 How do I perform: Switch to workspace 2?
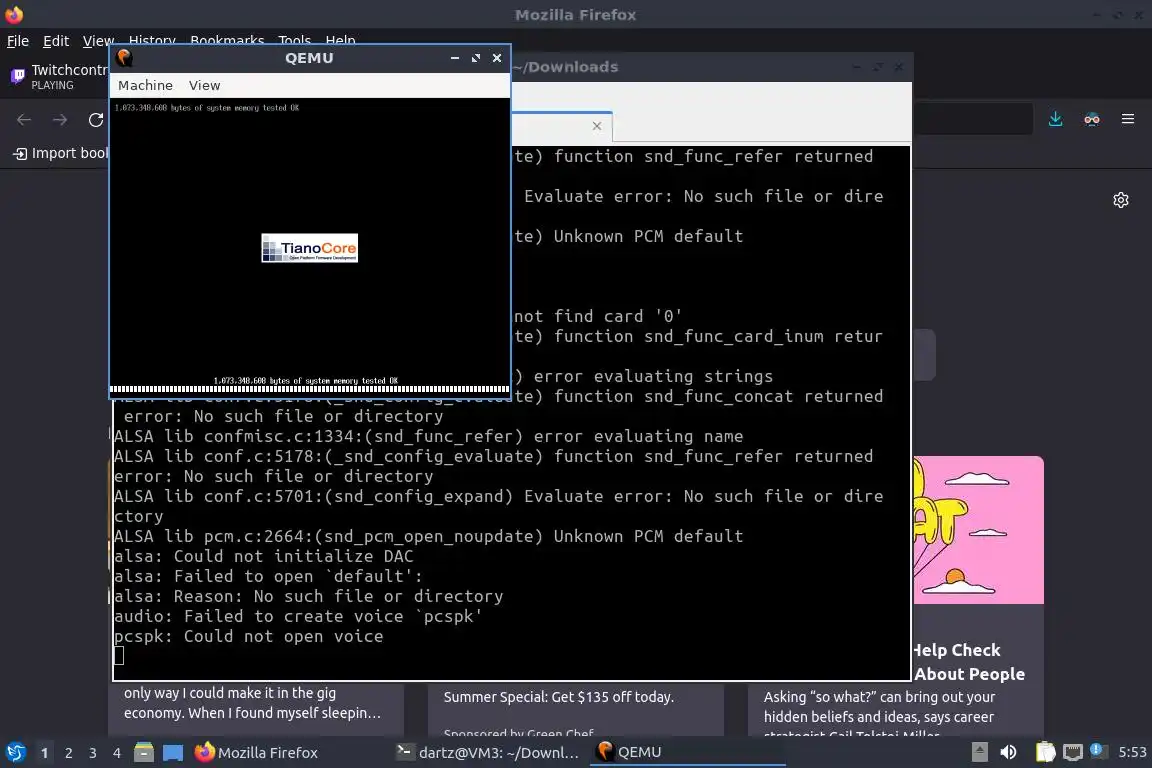coord(68,753)
